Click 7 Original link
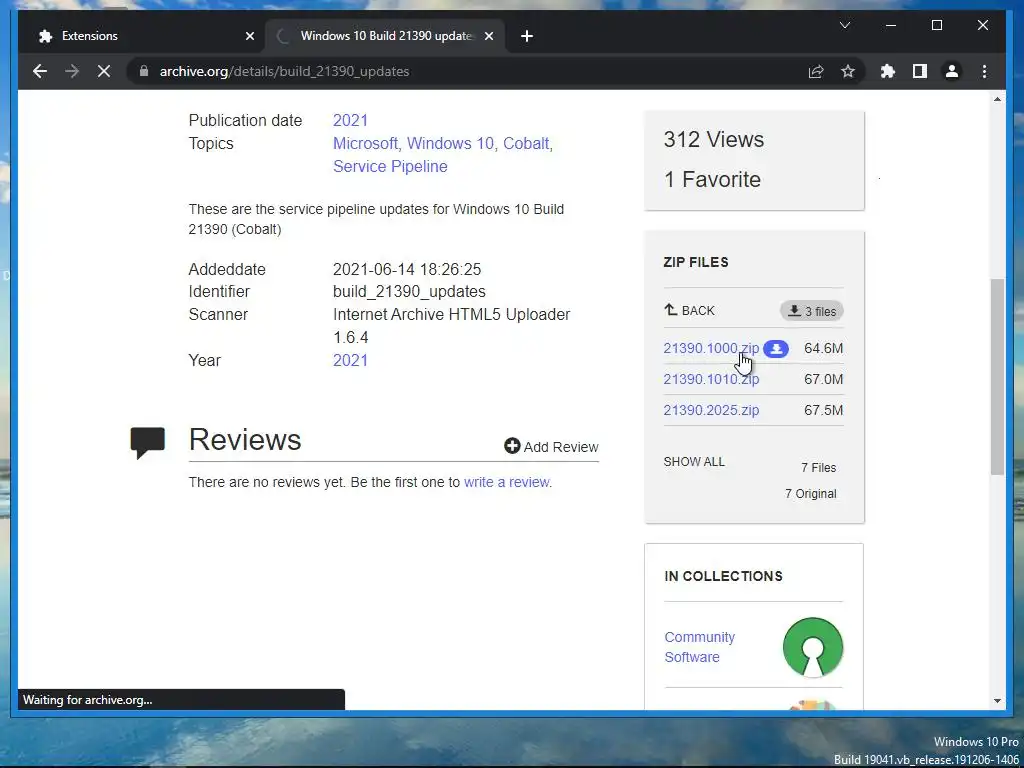 810,494
